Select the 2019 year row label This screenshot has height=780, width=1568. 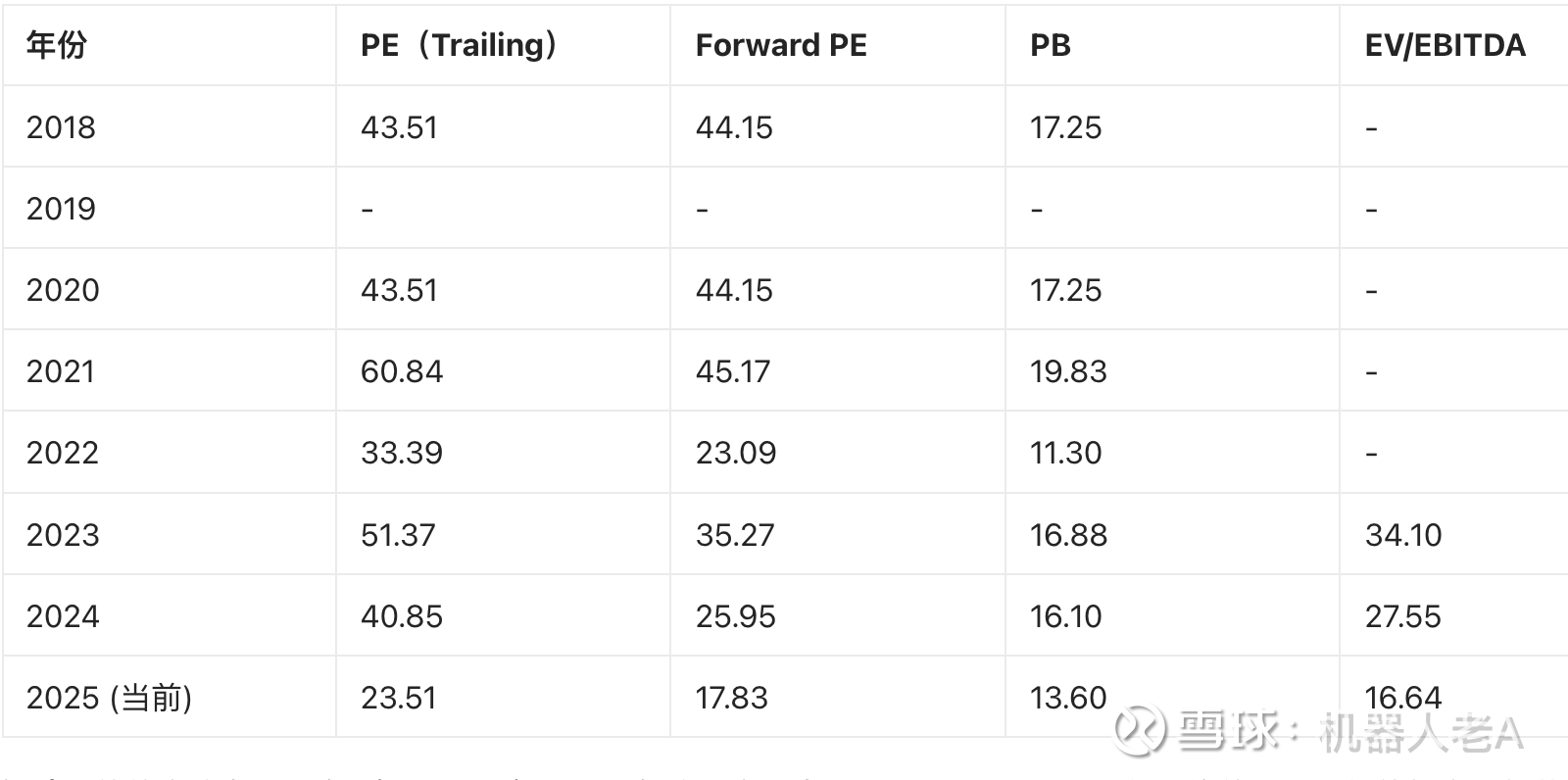coord(61,209)
